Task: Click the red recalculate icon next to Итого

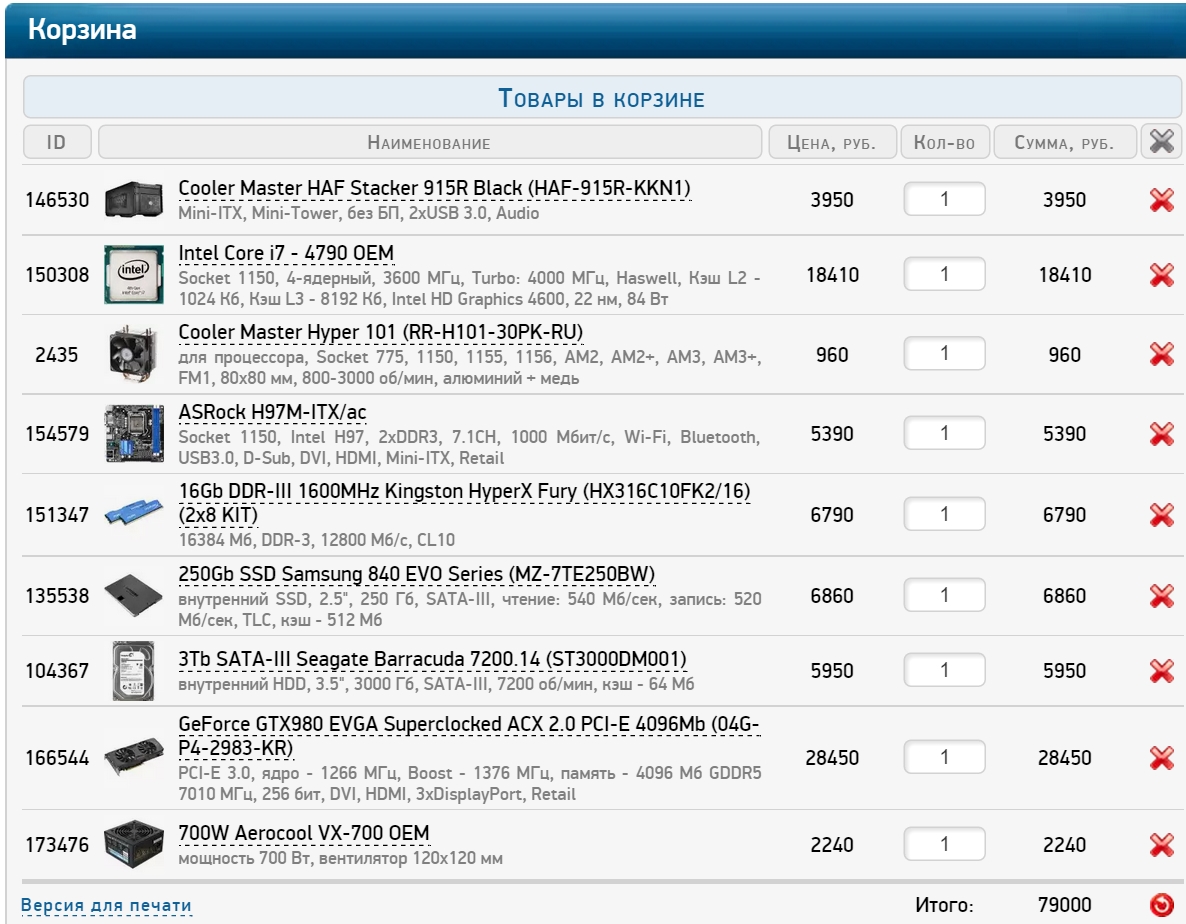Action: [x=1161, y=904]
